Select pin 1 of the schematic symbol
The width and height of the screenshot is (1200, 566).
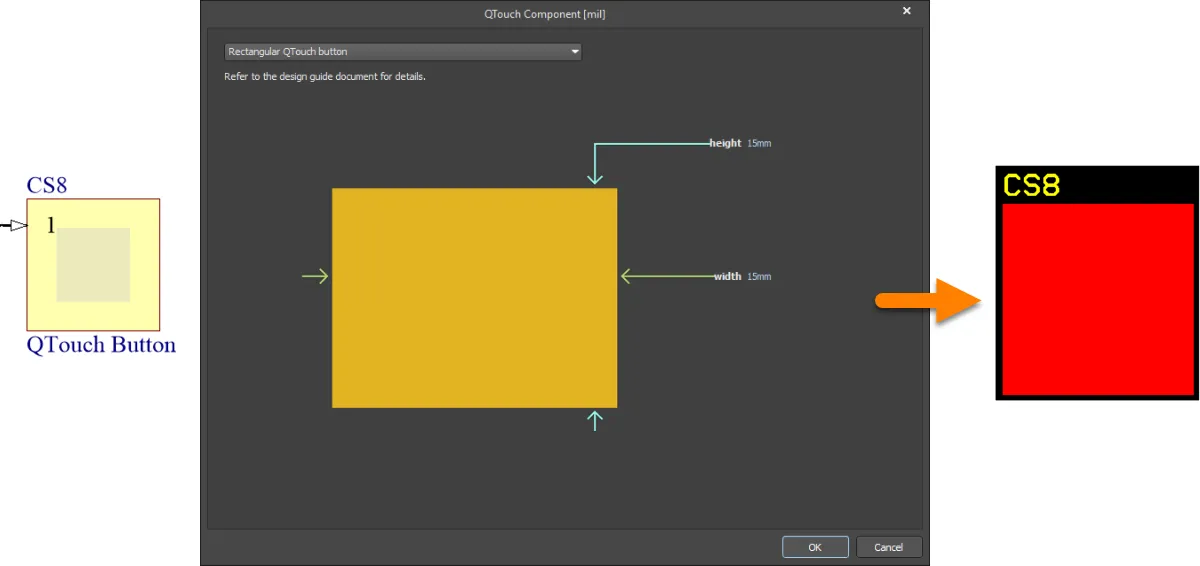[50, 226]
